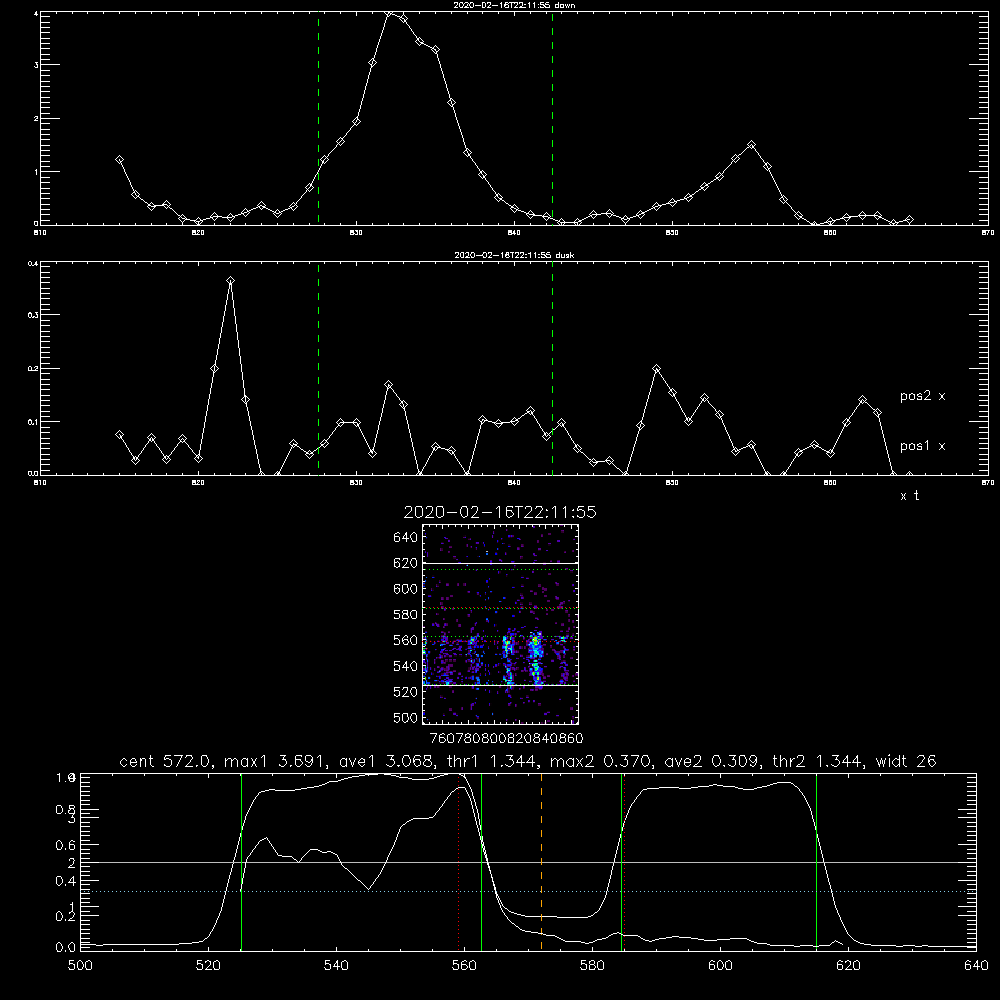
Task: Click the green vertical line at 615 in bottom plot
Action: [816, 861]
